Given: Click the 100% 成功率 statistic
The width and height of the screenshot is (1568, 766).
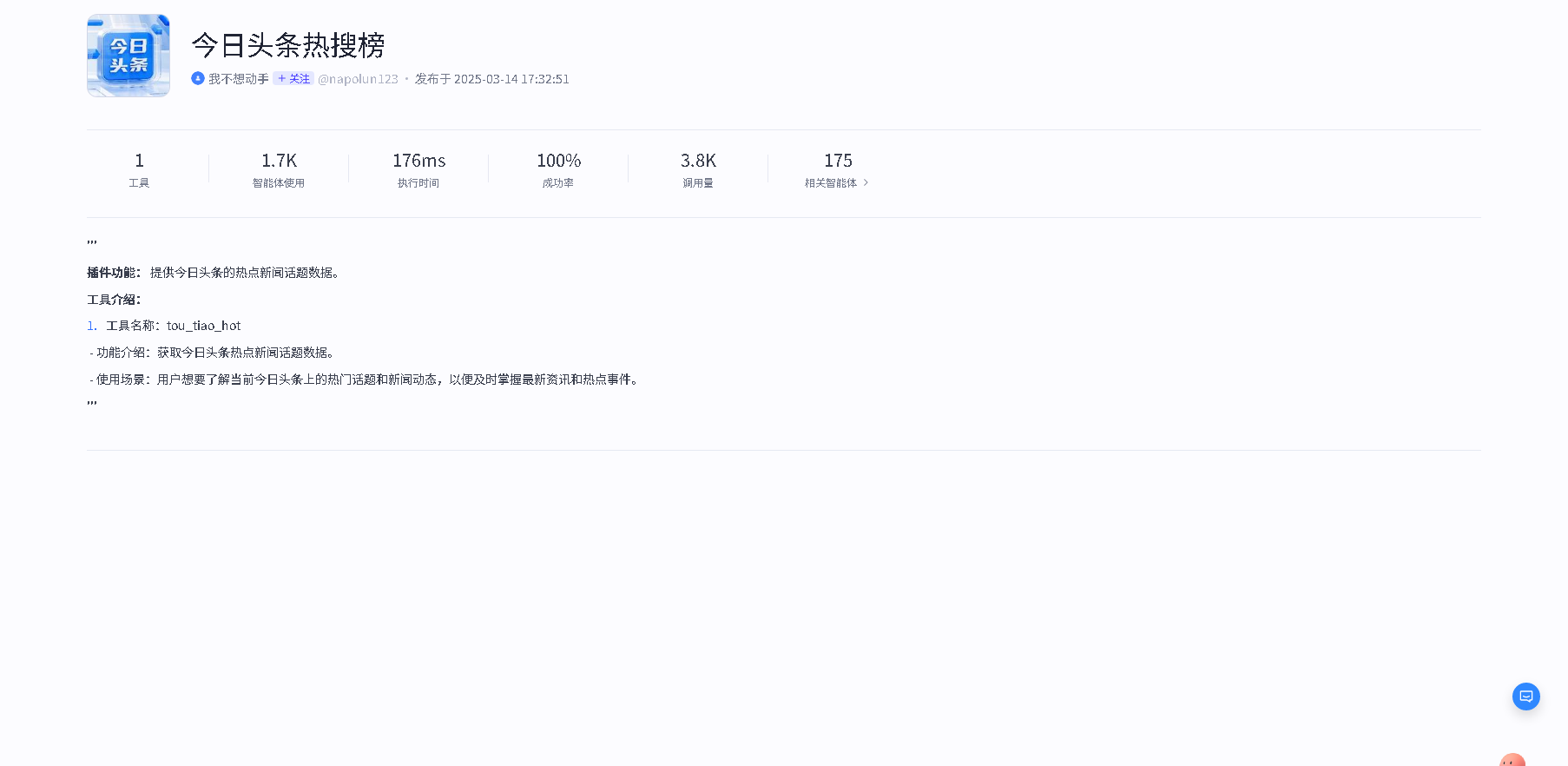Looking at the screenshot, I should [x=558, y=170].
